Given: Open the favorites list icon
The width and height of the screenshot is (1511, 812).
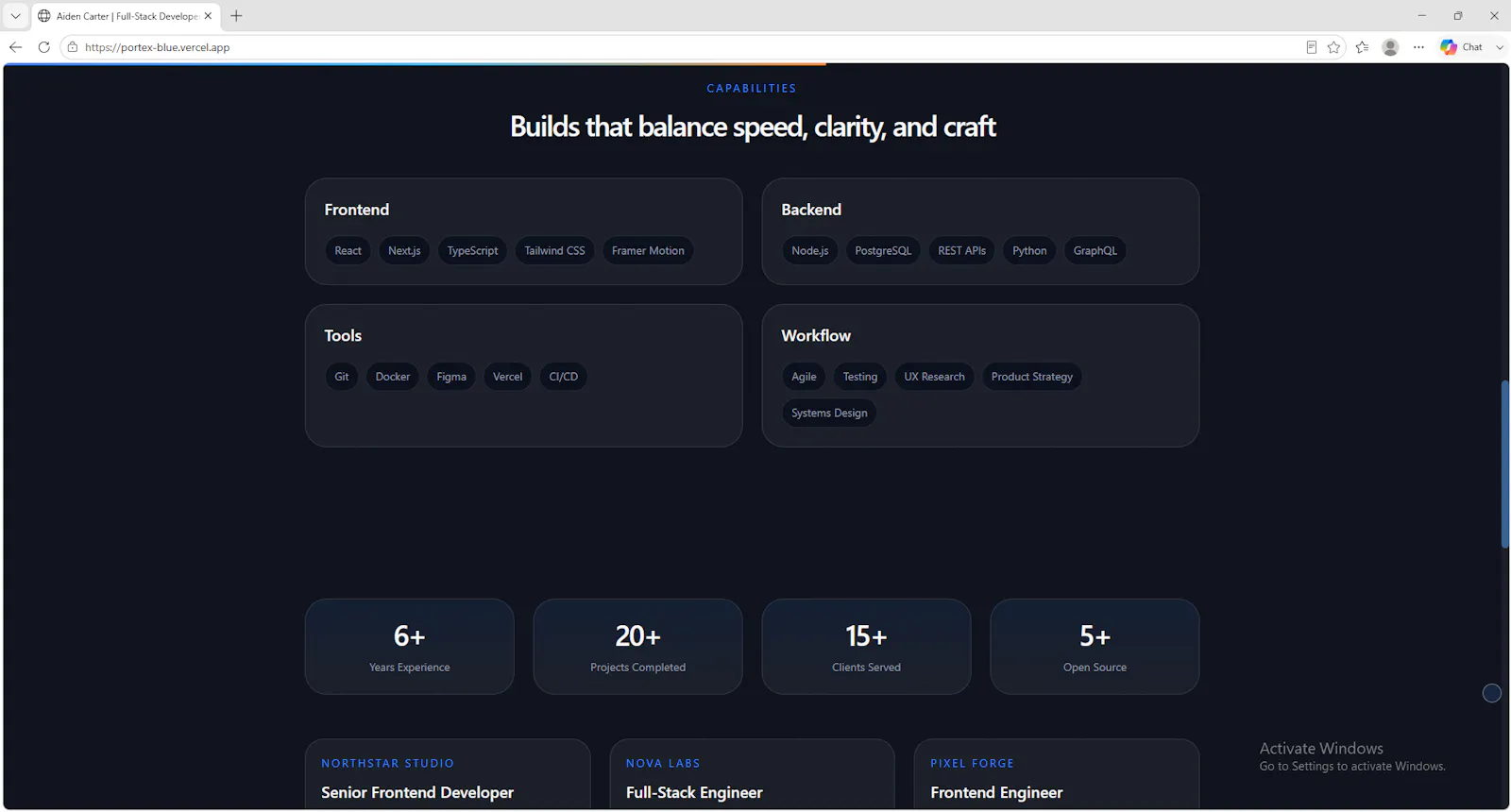Looking at the screenshot, I should tap(1362, 47).
